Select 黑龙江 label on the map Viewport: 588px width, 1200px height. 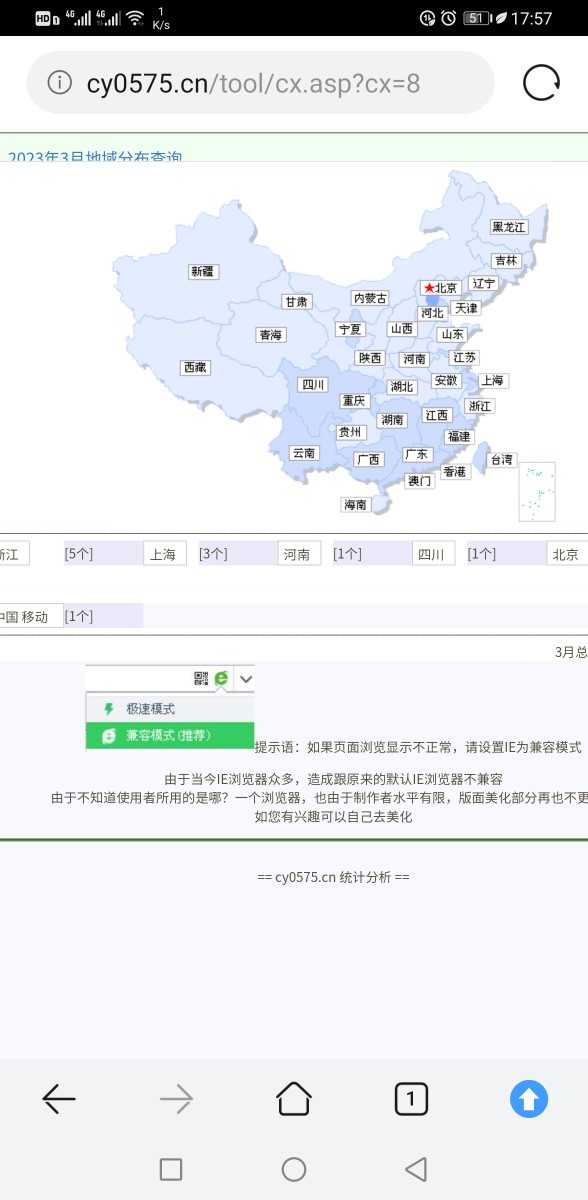point(509,227)
